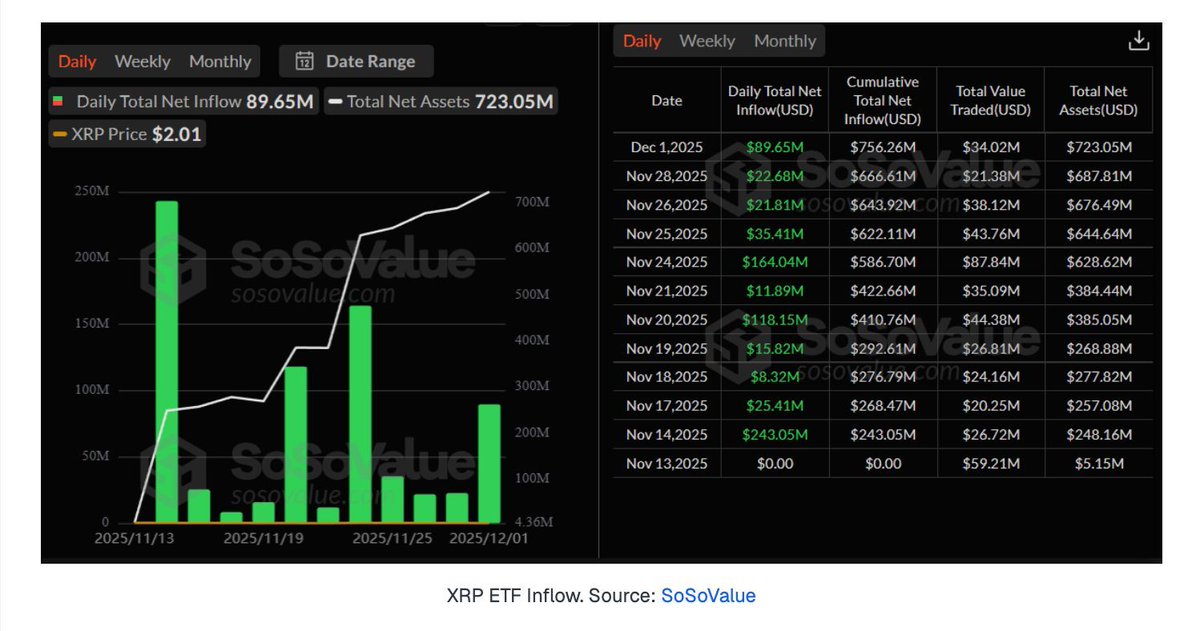This screenshot has width=1200, height=631.
Task: Click the download icon above the table
Action: [1138, 41]
